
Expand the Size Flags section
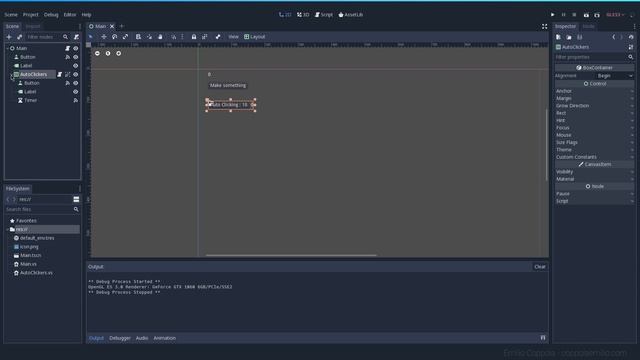594,142
